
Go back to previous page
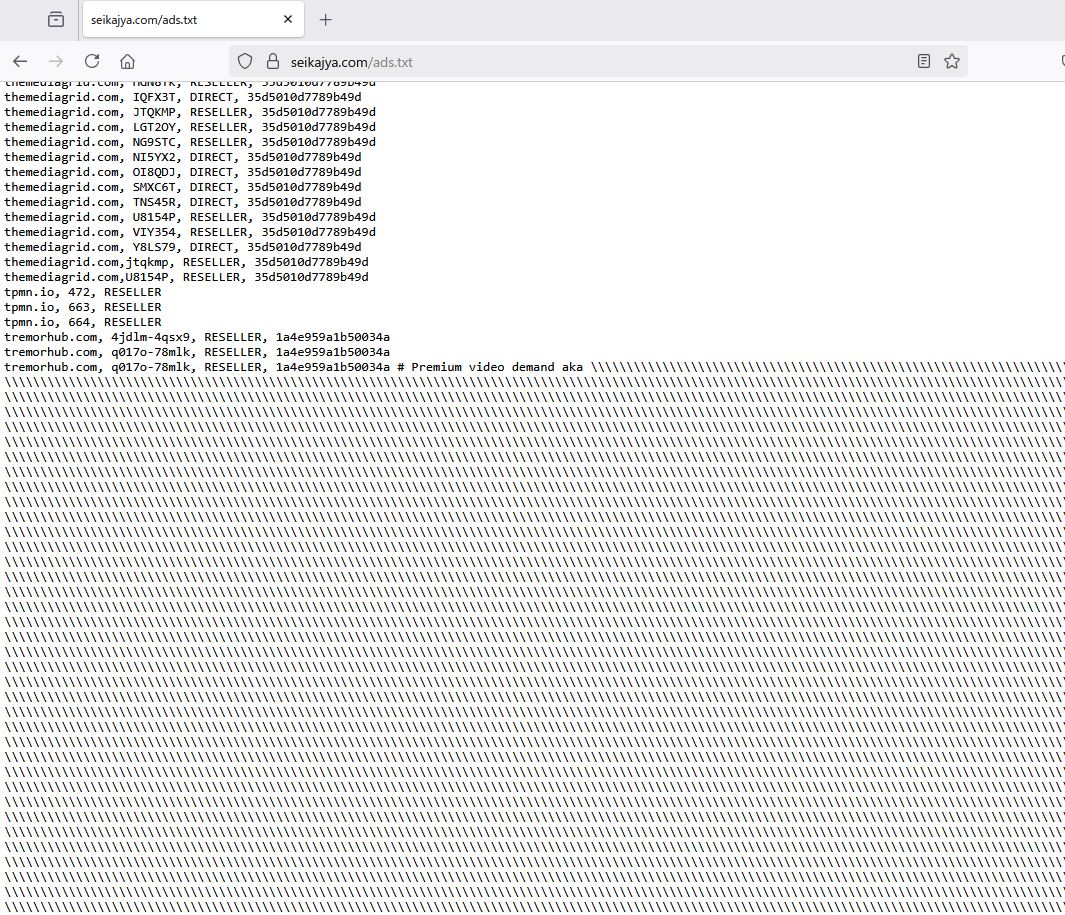click(20, 62)
